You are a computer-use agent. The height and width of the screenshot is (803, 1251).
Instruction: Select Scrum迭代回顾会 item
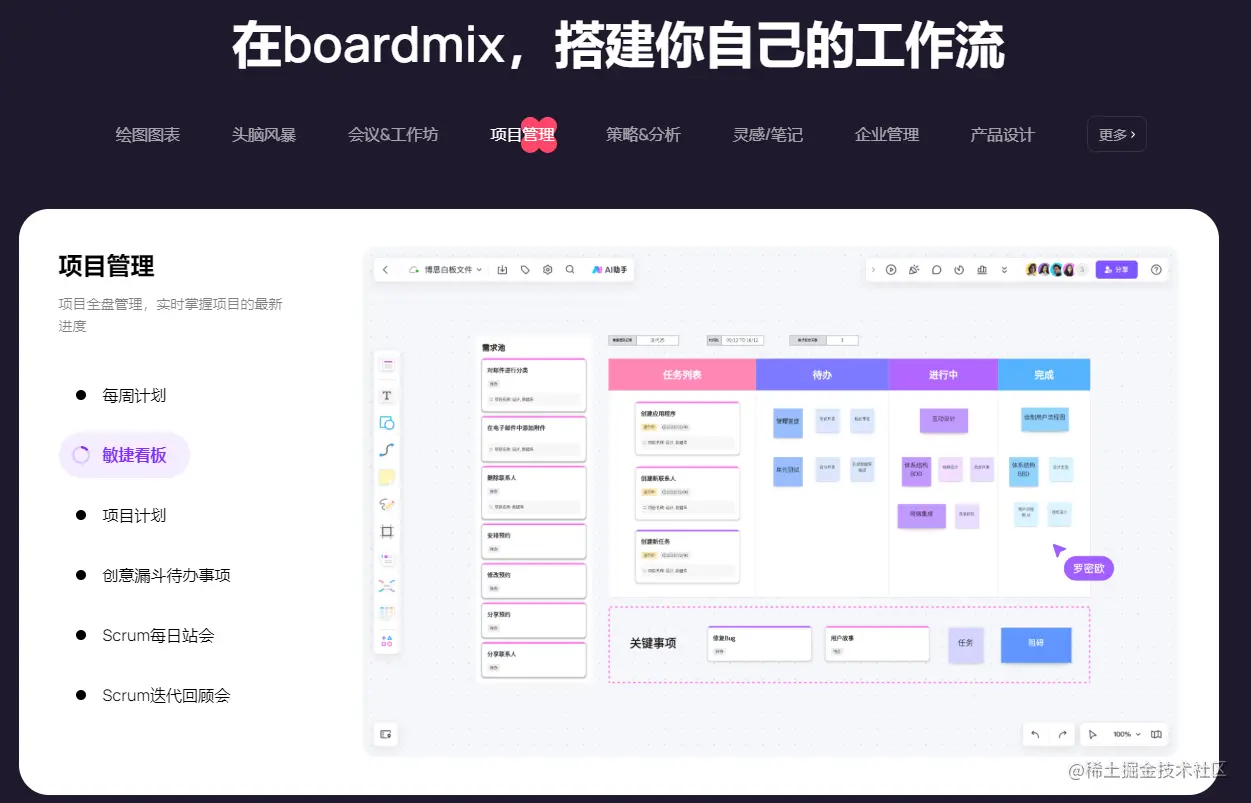166,695
